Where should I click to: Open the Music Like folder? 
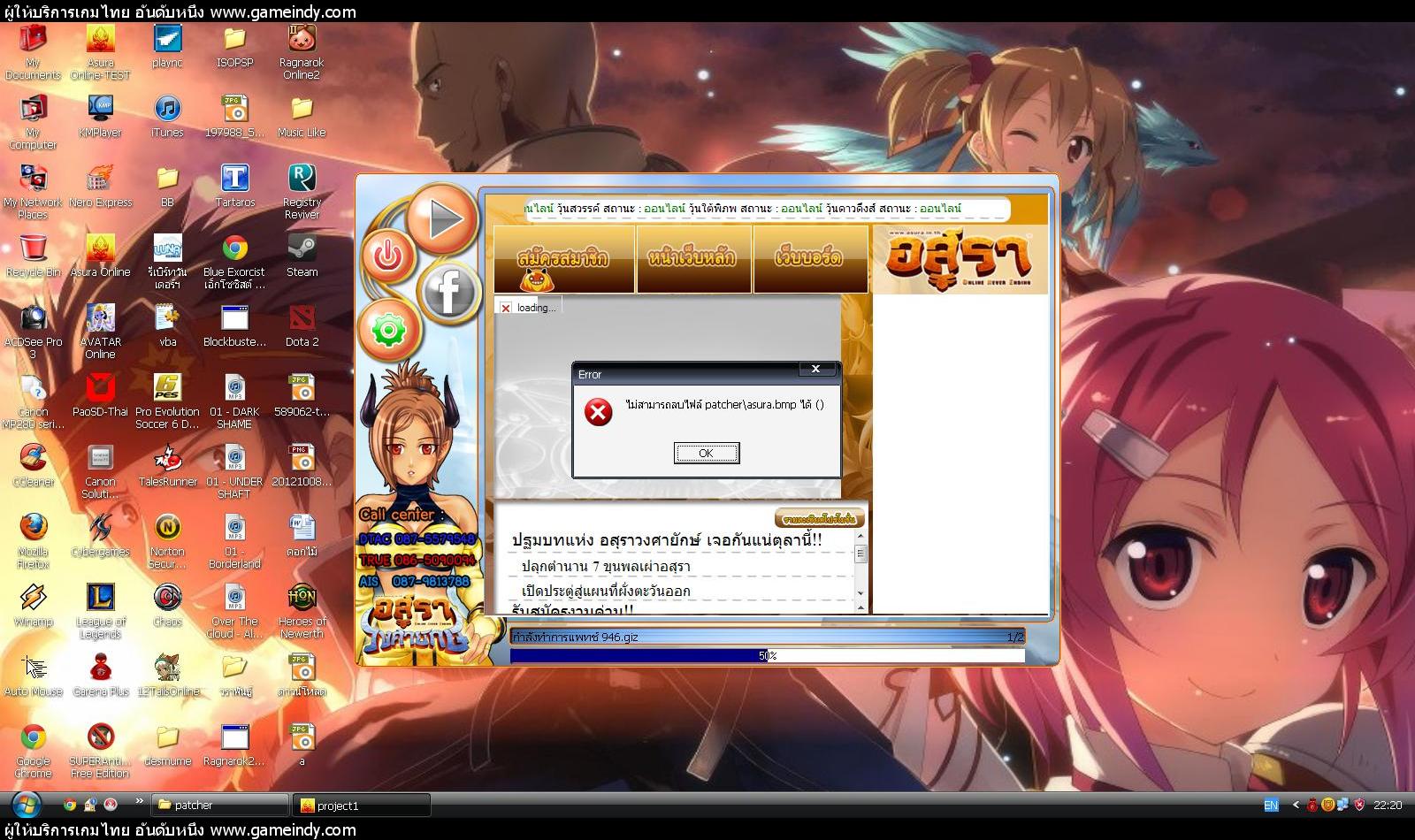point(302,117)
